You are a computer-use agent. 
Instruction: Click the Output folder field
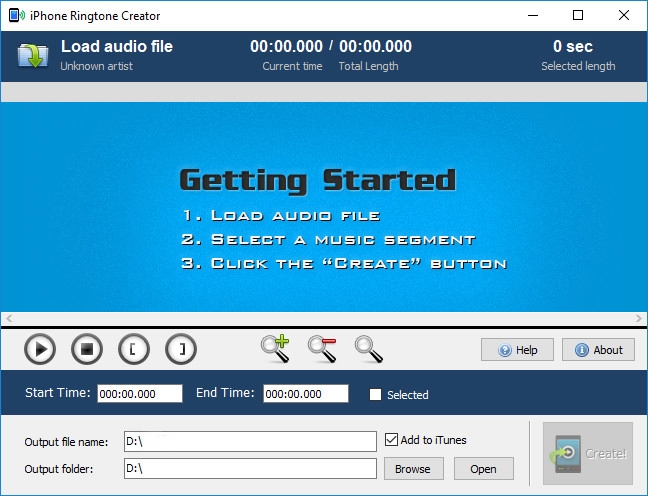point(250,468)
